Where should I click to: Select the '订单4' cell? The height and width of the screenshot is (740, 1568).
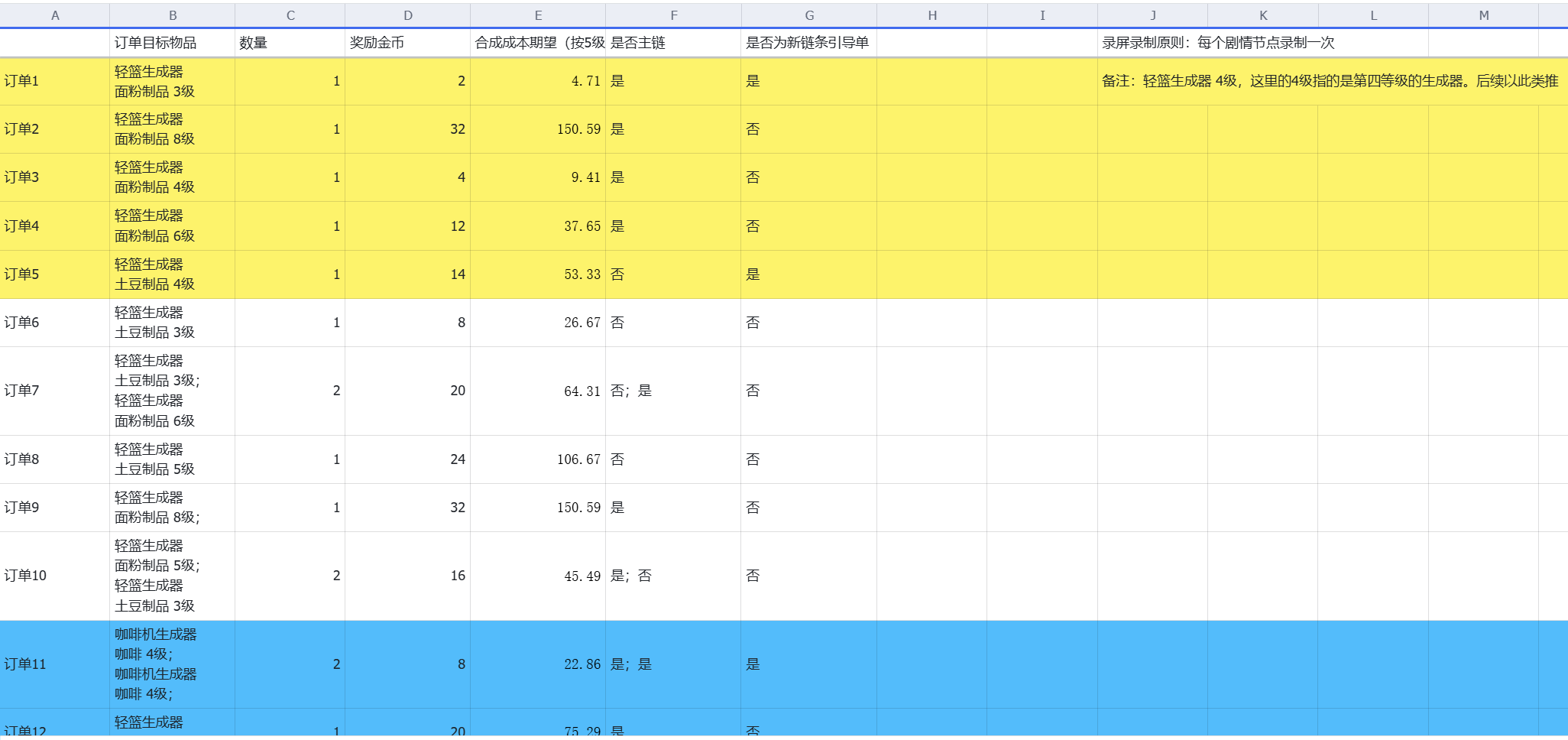click(55, 226)
